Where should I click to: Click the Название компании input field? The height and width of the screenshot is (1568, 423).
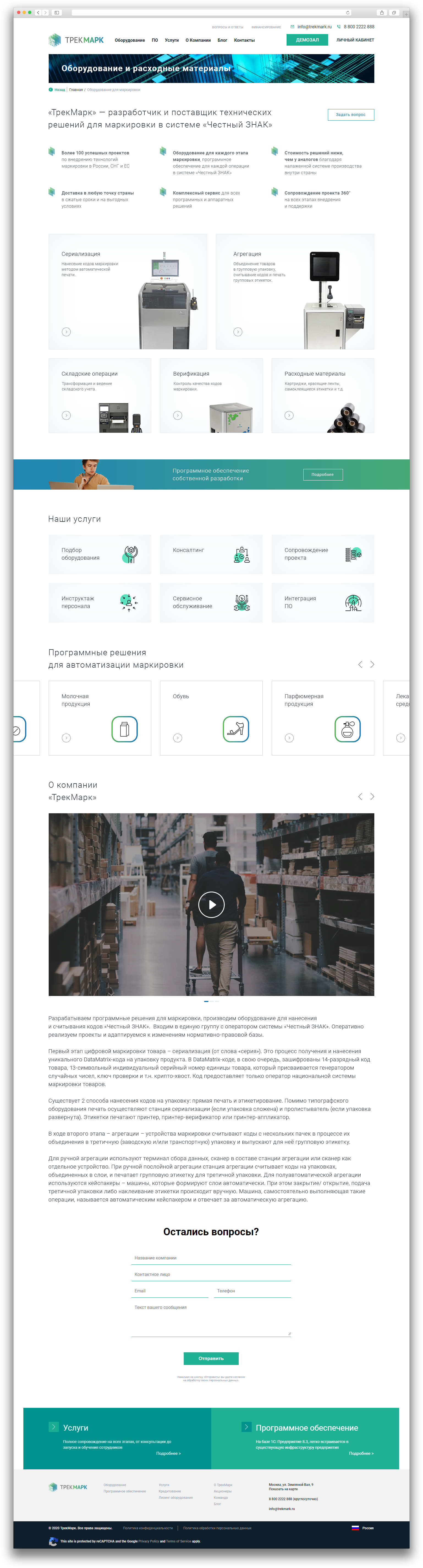point(211,1258)
